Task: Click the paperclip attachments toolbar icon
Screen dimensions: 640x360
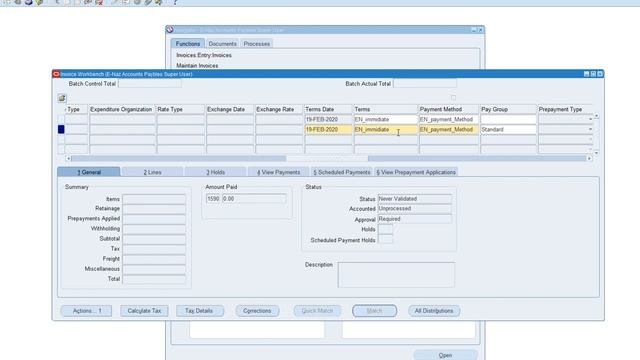Action: tap(148, 2)
